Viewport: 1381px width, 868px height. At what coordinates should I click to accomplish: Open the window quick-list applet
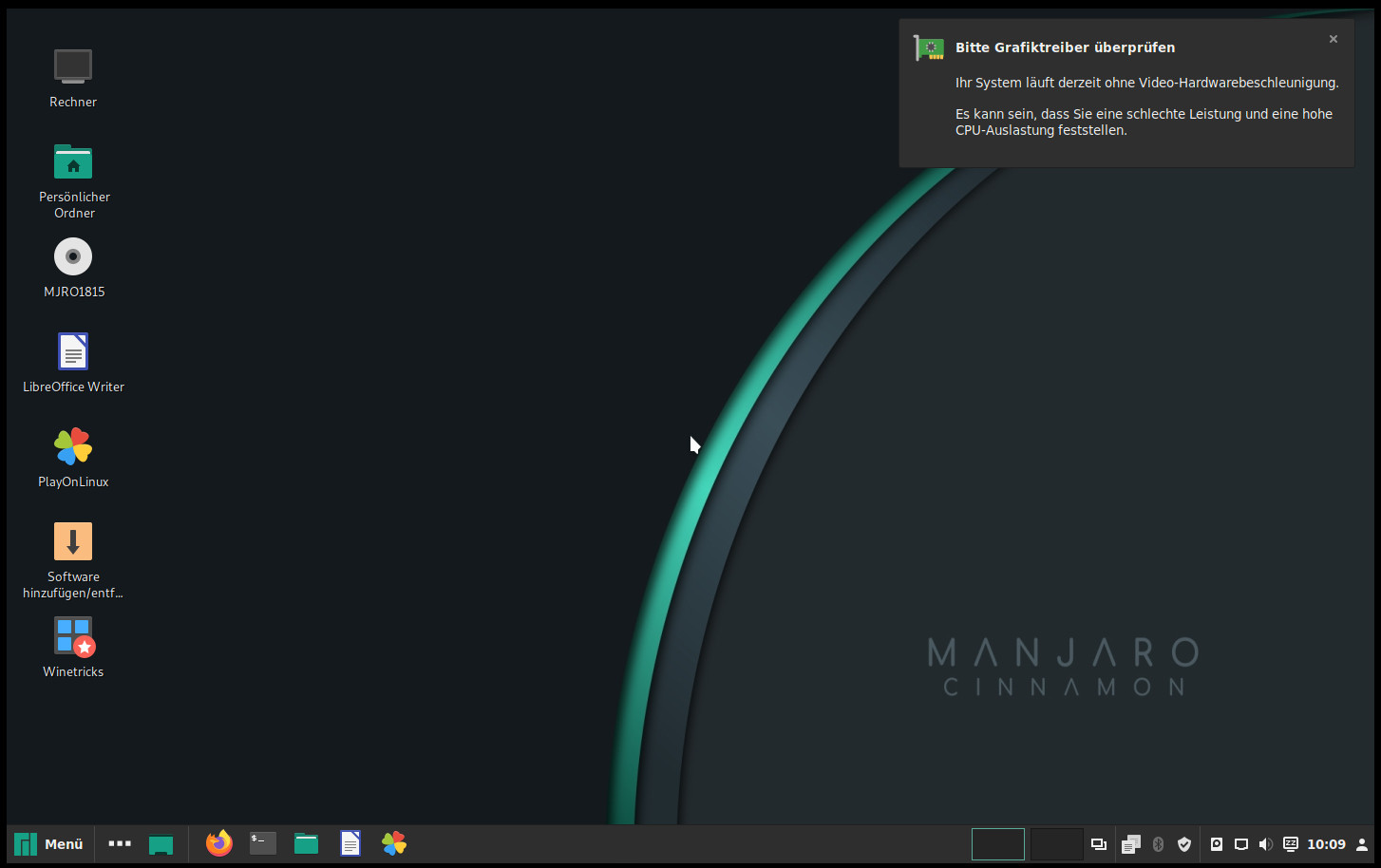click(1099, 844)
